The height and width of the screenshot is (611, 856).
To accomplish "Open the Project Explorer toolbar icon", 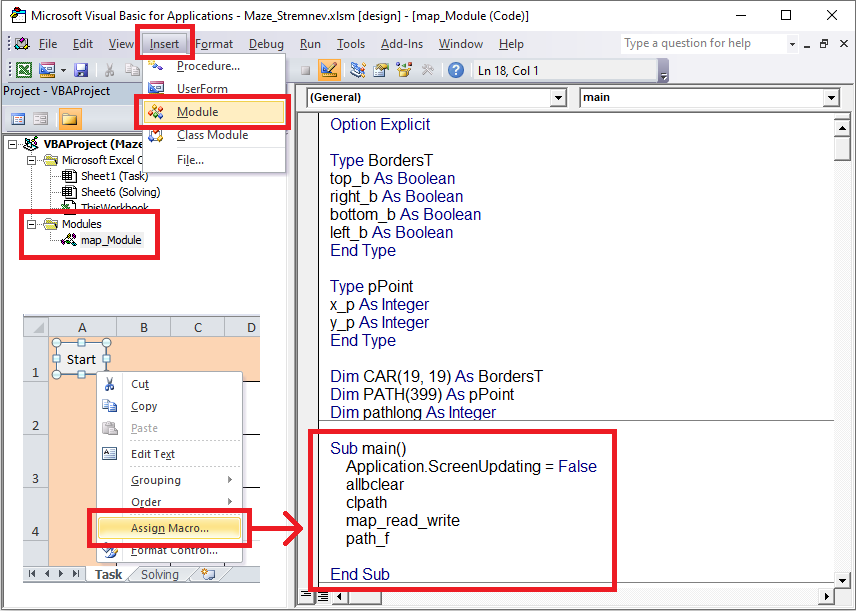I will pyautogui.click(x=358, y=70).
